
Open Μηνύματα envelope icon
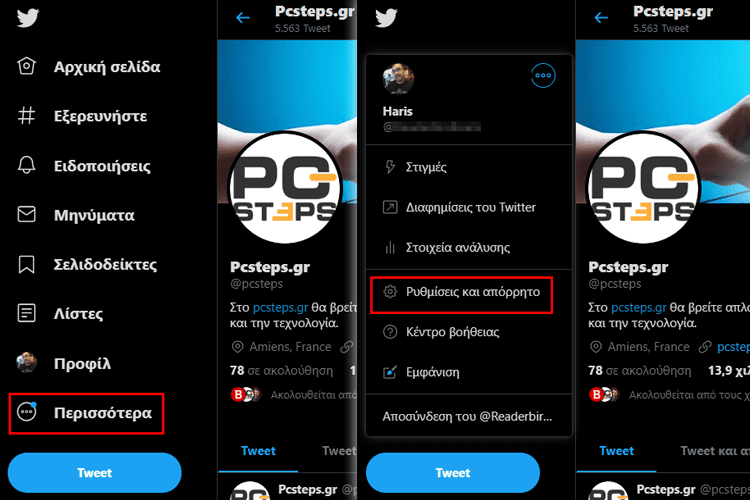pos(26,214)
